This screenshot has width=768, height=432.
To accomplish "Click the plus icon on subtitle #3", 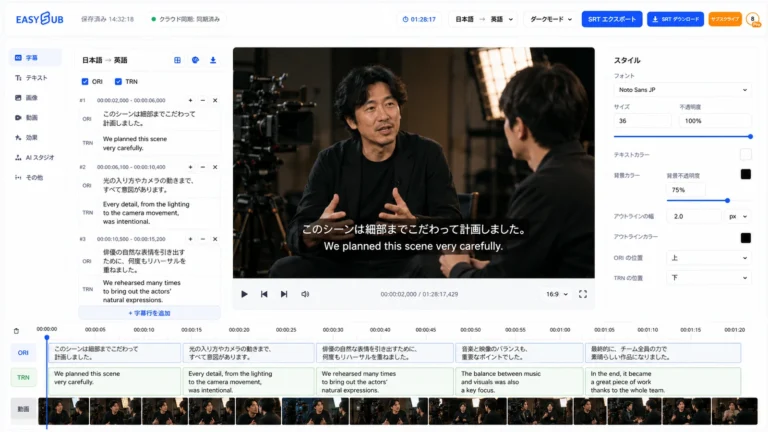I will 191,239.
